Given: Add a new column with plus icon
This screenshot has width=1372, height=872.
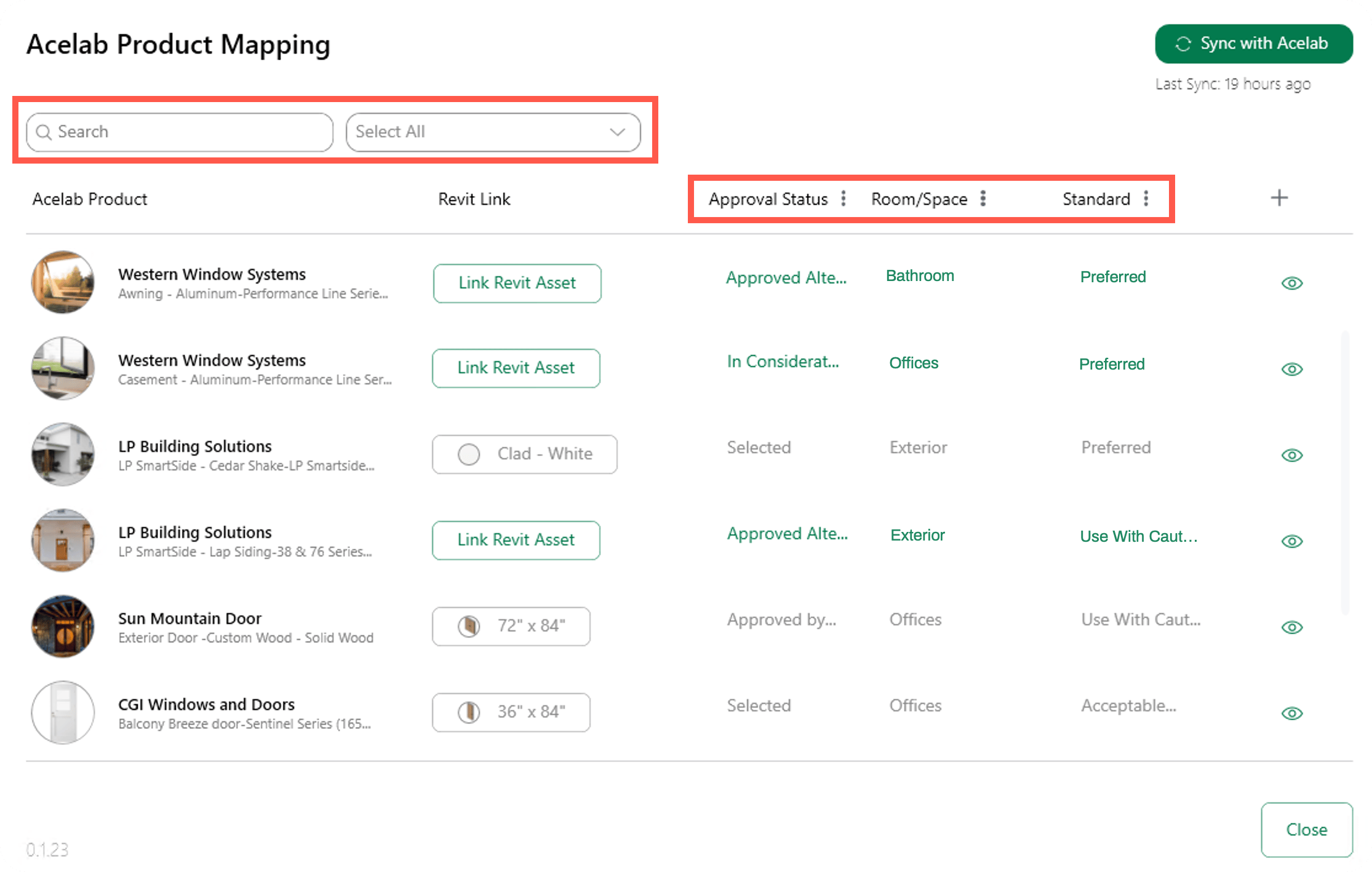Looking at the screenshot, I should pyautogui.click(x=1280, y=198).
